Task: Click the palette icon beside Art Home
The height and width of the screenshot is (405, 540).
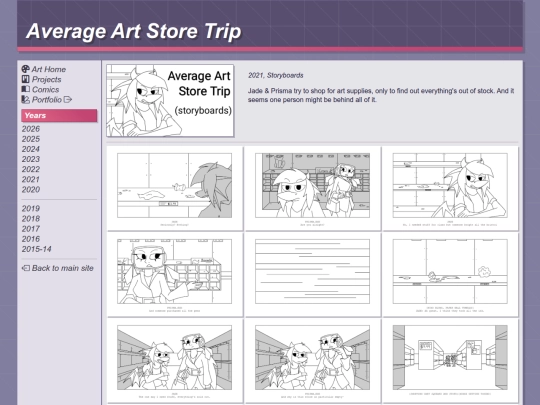Action: 25,69
